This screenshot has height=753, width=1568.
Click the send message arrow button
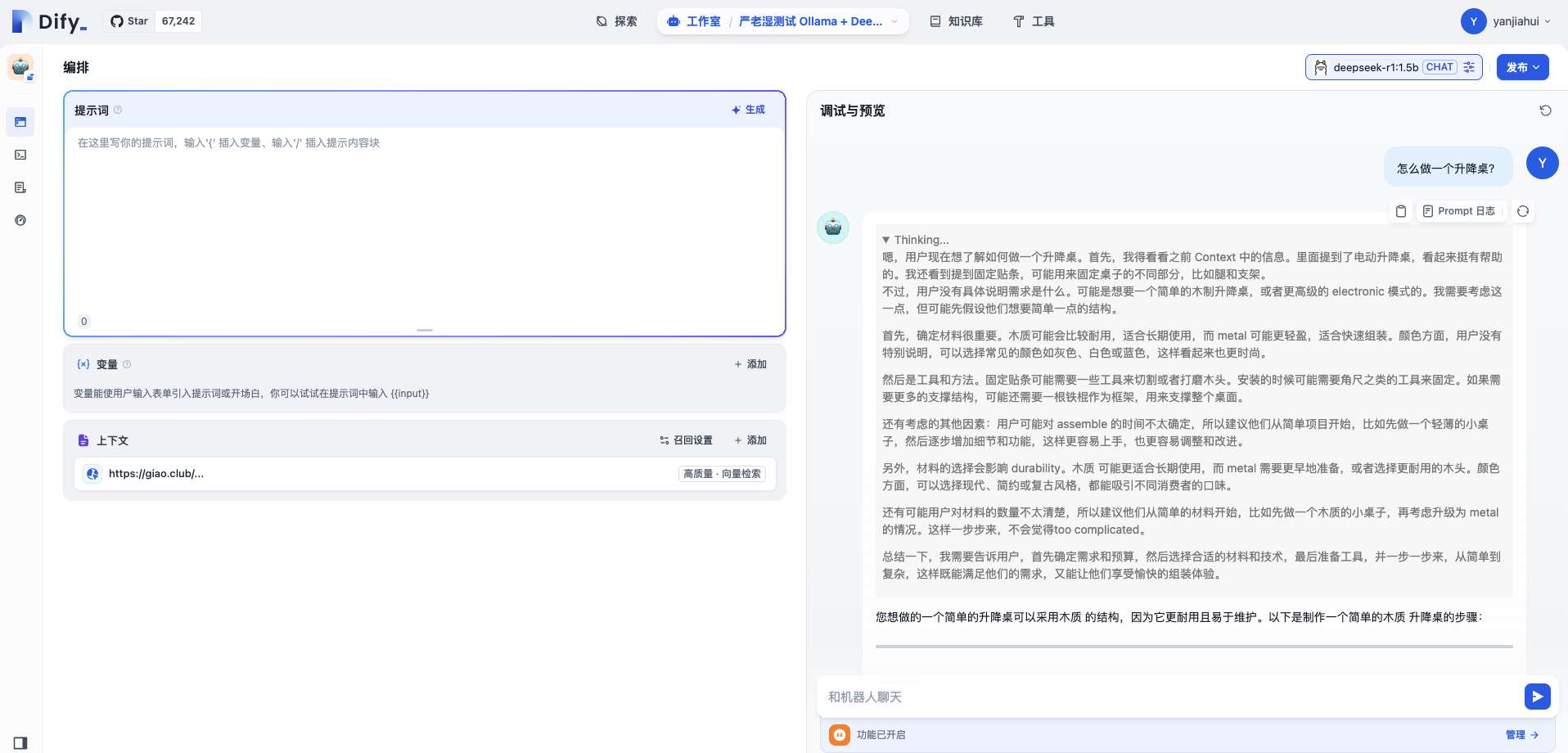pos(1537,697)
